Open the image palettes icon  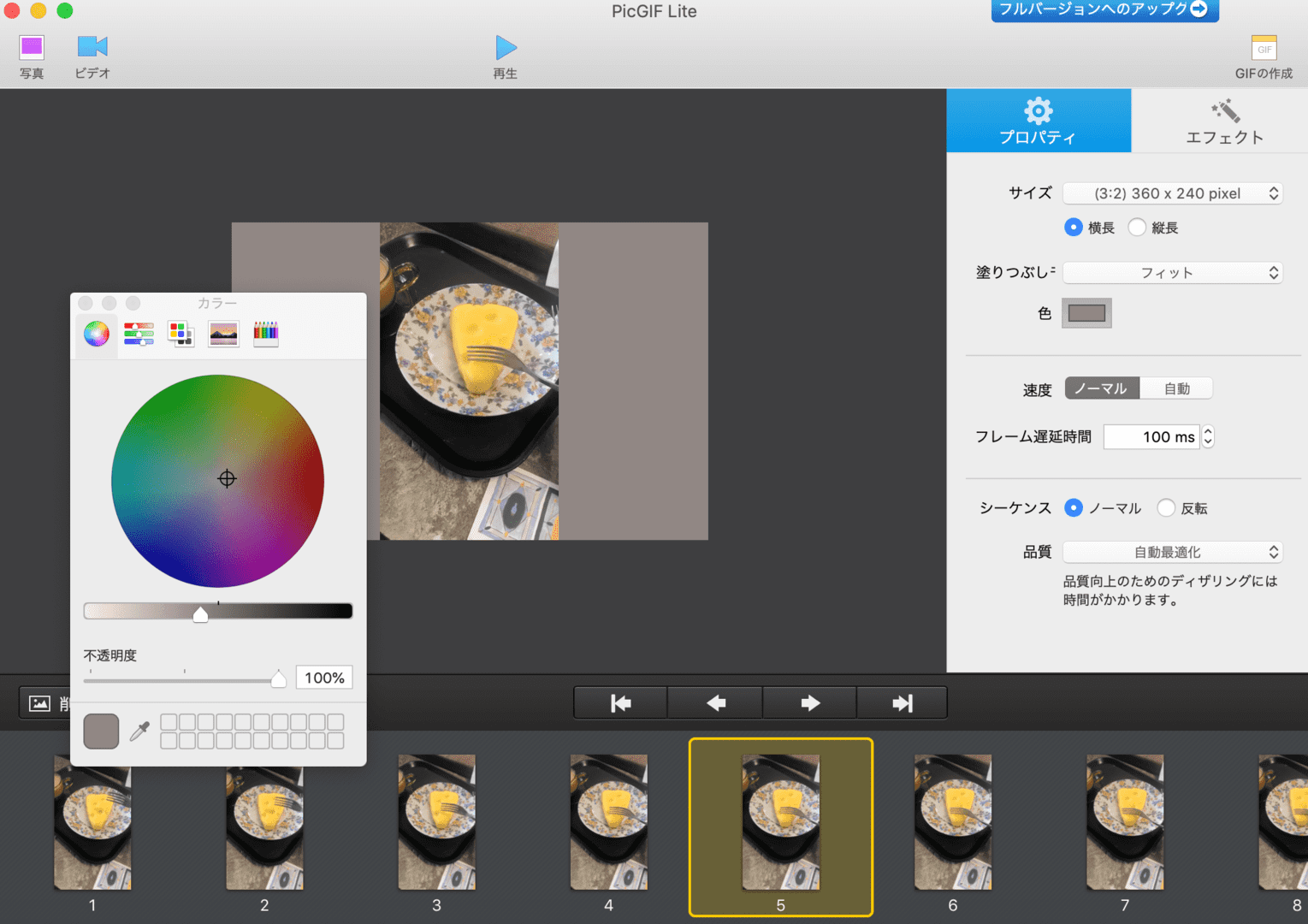(223, 334)
